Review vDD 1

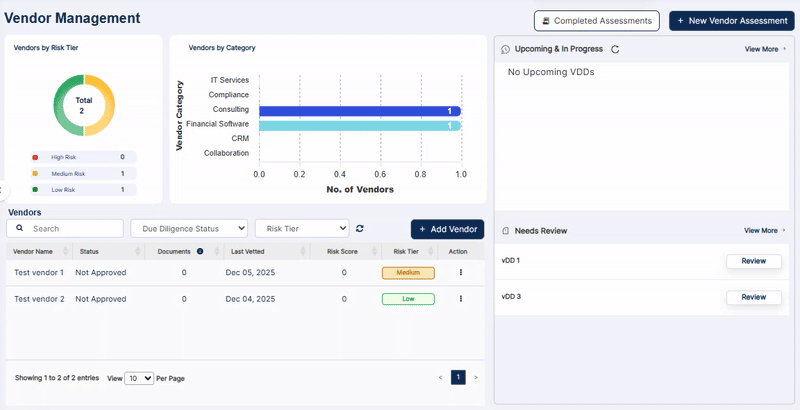pyautogui.click(x=754, y=261)
